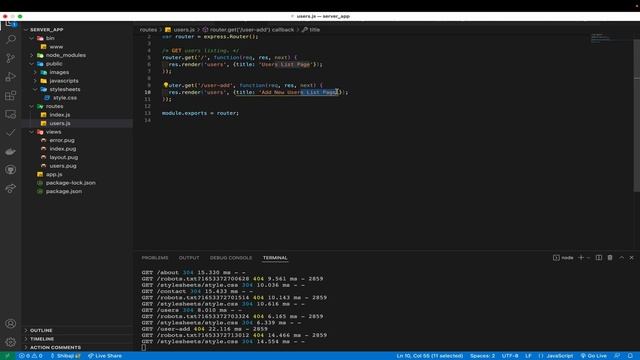Image resolution: width=640 pixels, height=360 pixels.
Task: Open the GitHub view in activity bar
Action: 11,170
